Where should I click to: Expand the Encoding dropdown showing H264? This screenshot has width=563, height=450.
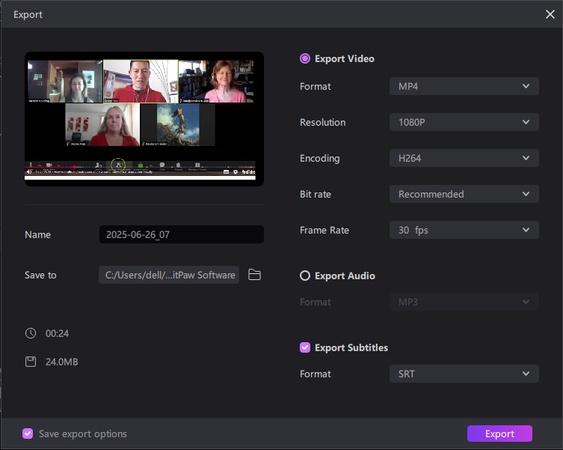464,158
